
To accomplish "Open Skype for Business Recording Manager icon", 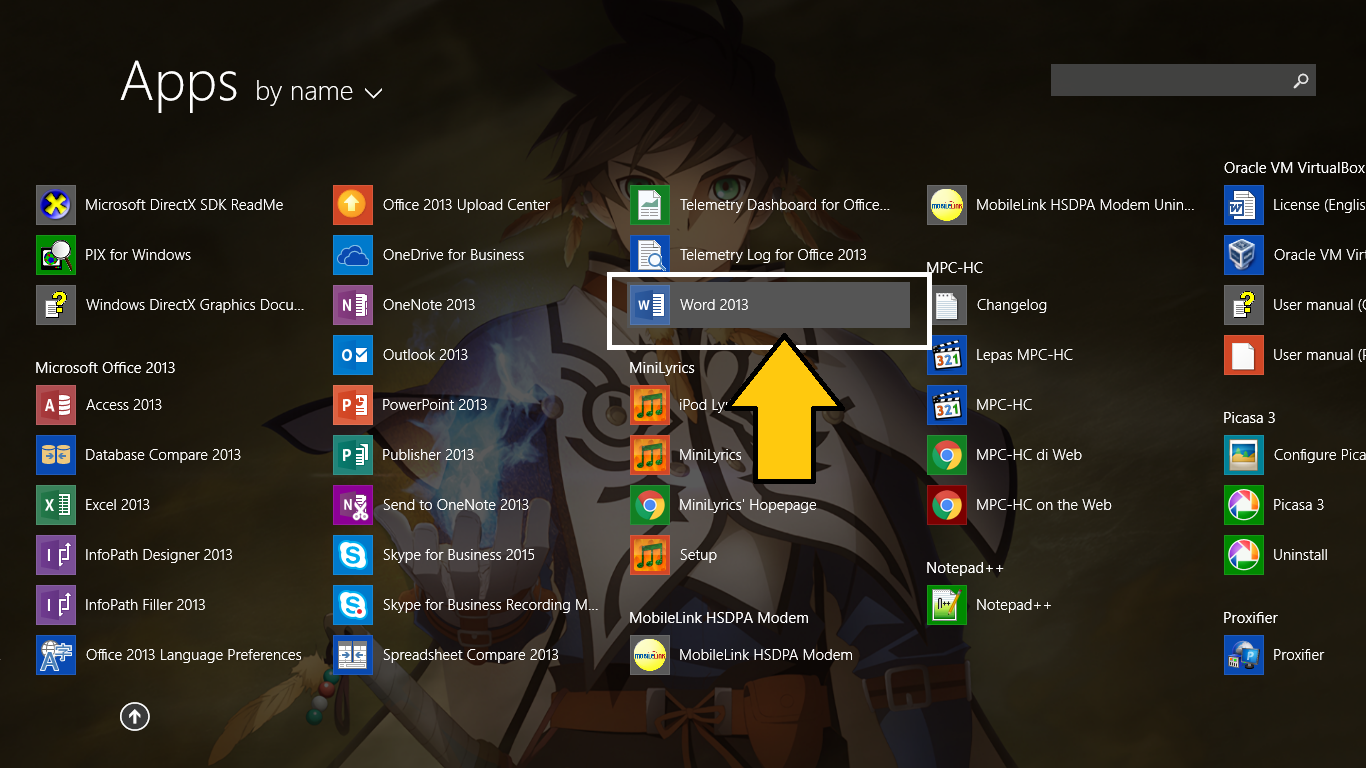I will tap(353, 605).
